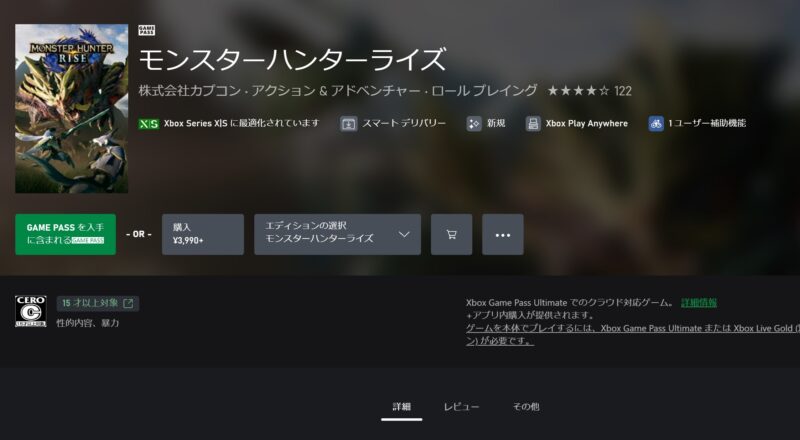Click the star rating with 122 reviews
Screen dimensions: 800x440
coord(589,91)
